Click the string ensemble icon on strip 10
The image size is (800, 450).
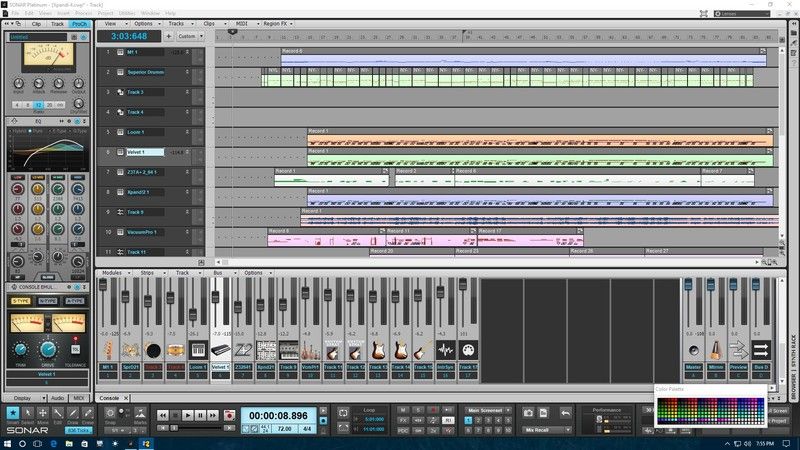311,351
